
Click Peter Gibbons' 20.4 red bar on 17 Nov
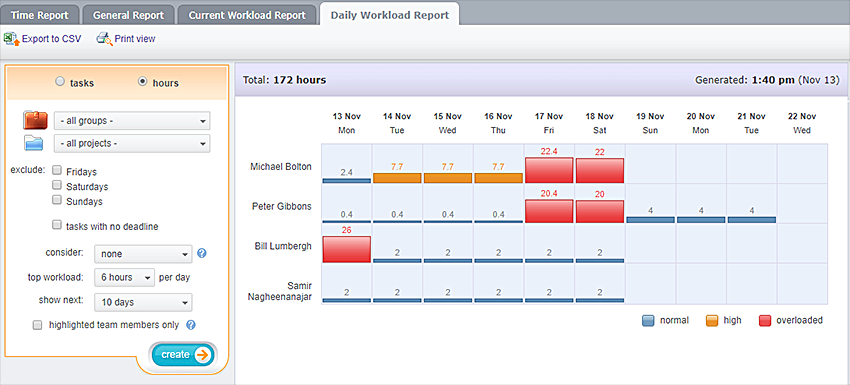pos(549,211)
